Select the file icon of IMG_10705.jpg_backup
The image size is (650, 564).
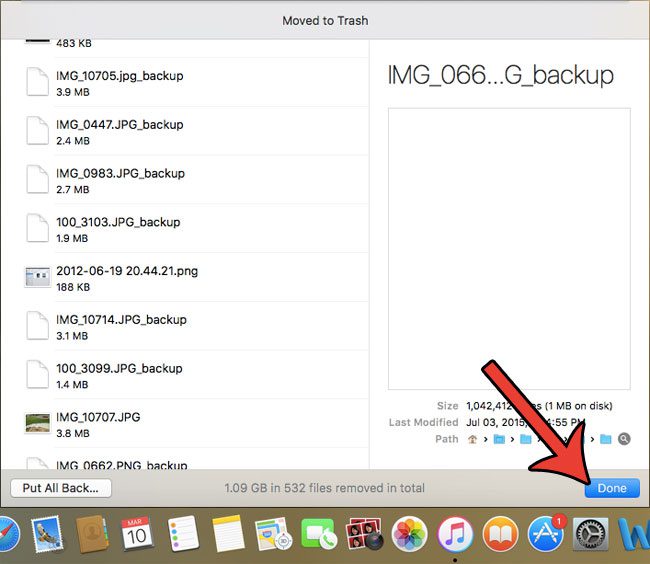pyautogui.click(x=37, y=82)
